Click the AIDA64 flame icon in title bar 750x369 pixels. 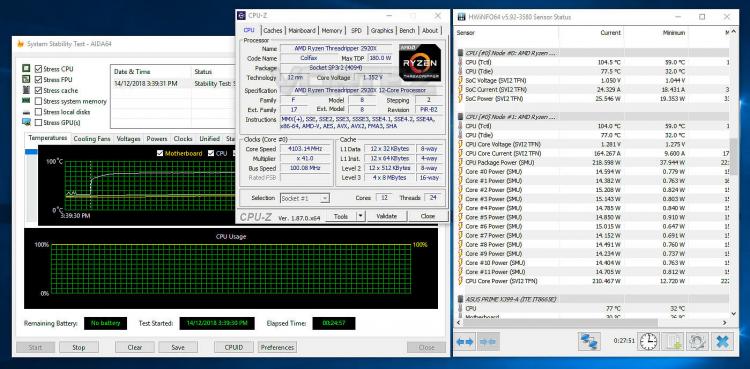(20, 44)
